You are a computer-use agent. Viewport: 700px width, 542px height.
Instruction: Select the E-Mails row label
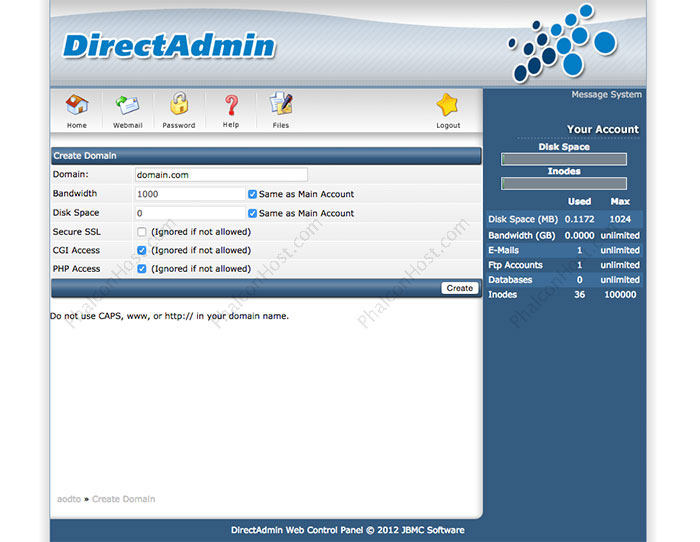tap(504, 250)
